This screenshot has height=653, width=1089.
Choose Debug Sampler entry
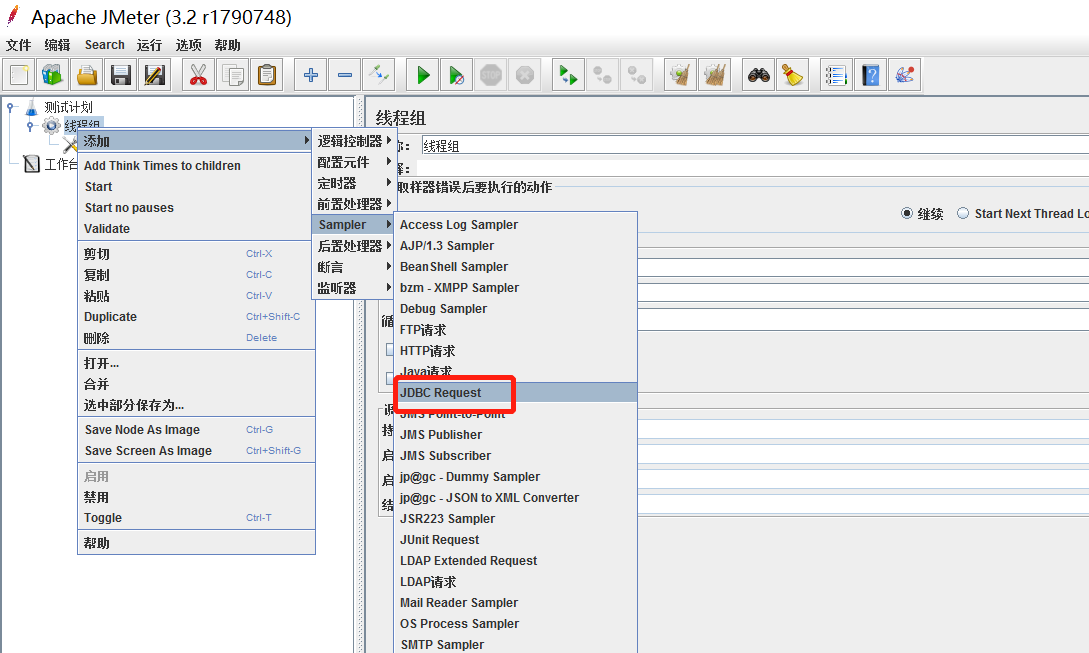(x=515, y=308)
